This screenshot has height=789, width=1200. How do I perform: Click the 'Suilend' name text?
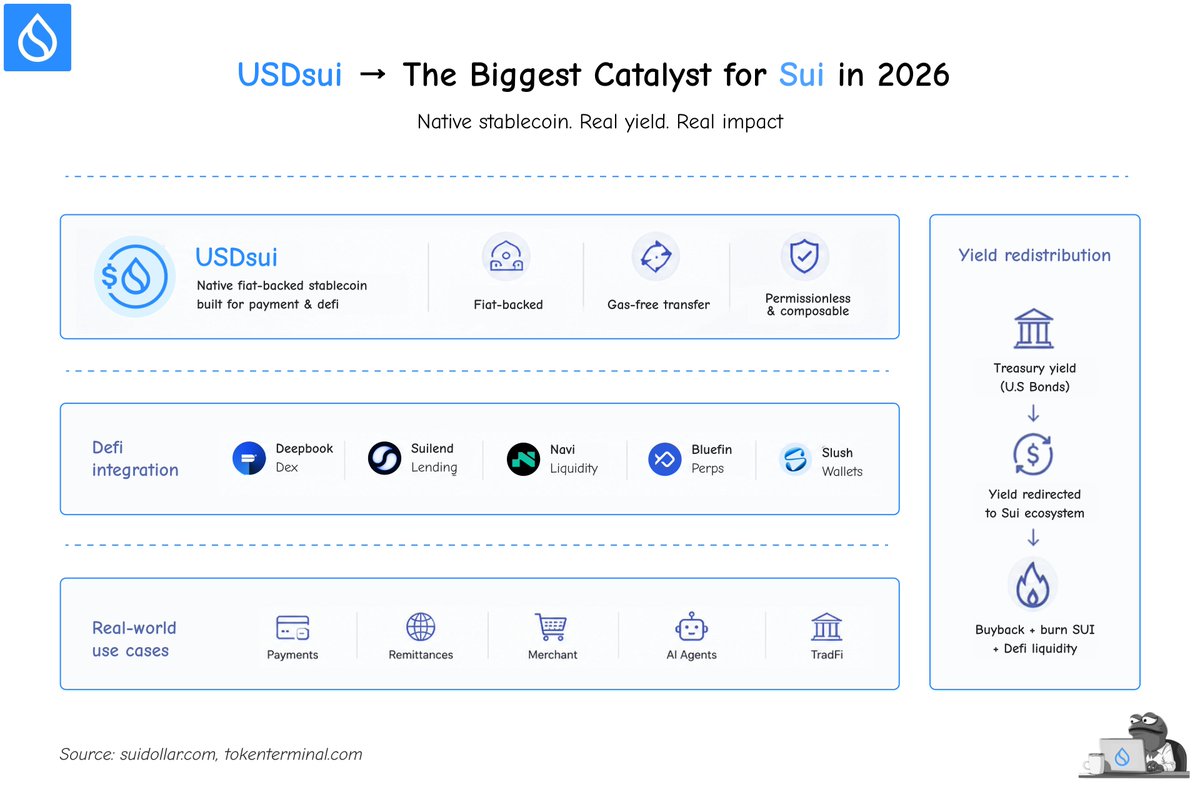click(x=432, y=449)
